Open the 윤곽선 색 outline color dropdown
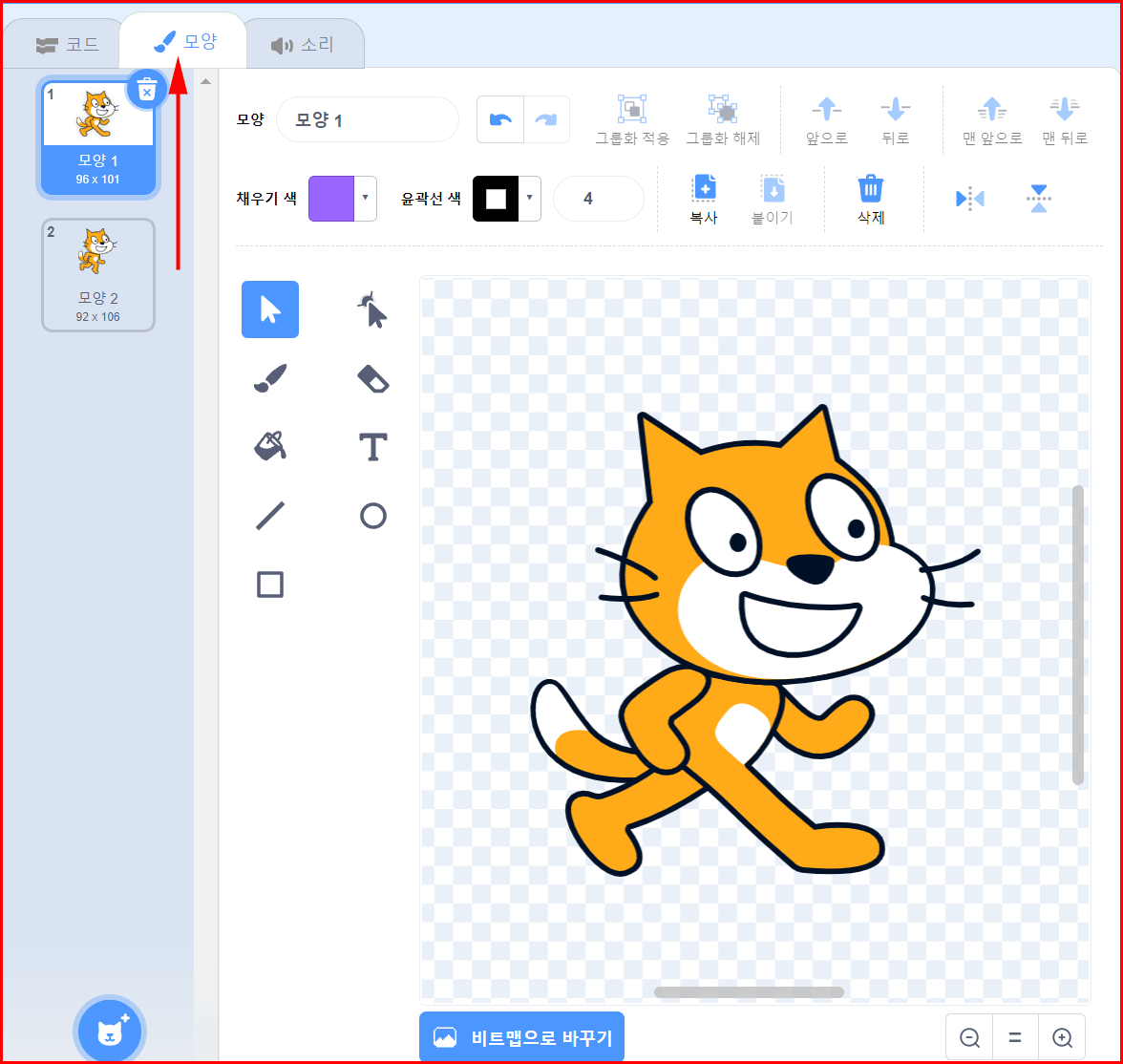 [x=529, y=198]
